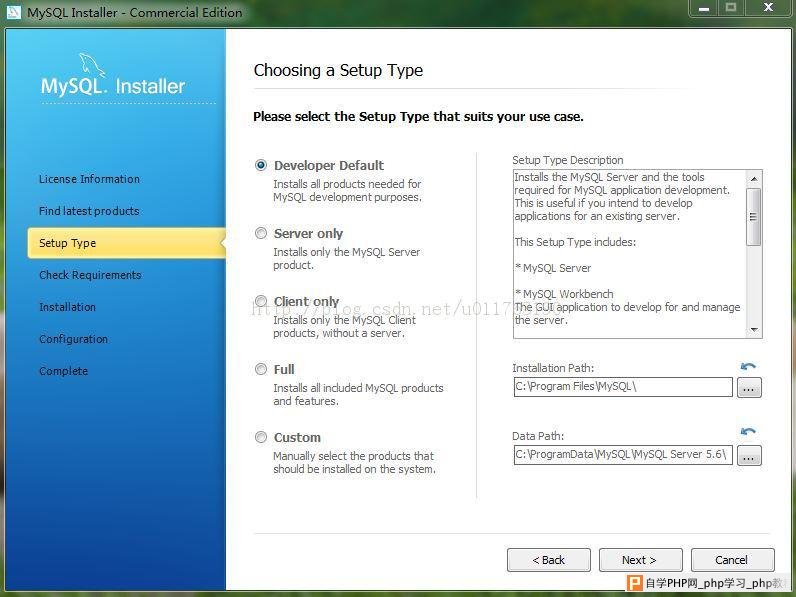Viewport: 796px width, 597px height.
Task: Click 'Installs all included MySQL products' text
Action: 358,394
